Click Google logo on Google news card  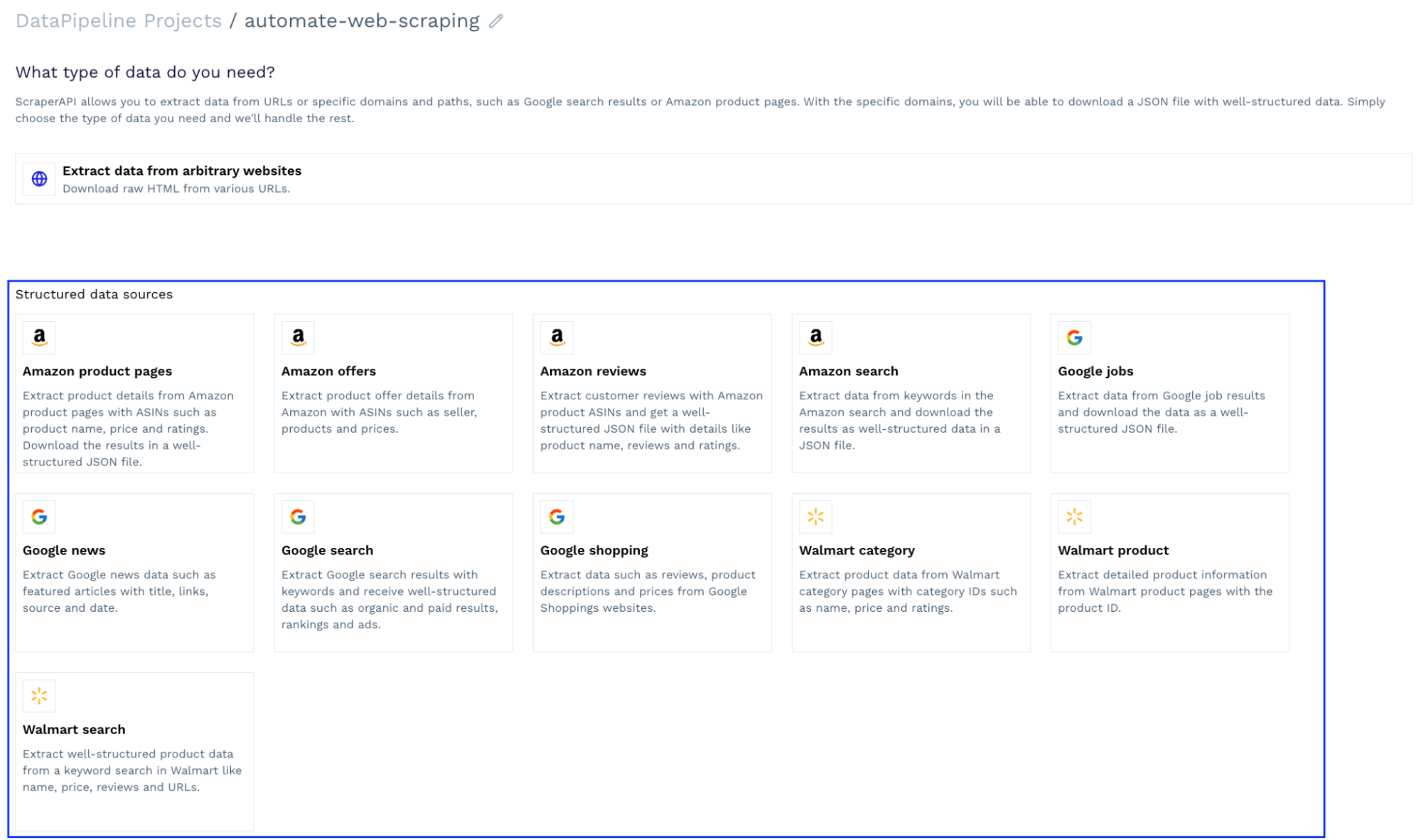(39, 517)
